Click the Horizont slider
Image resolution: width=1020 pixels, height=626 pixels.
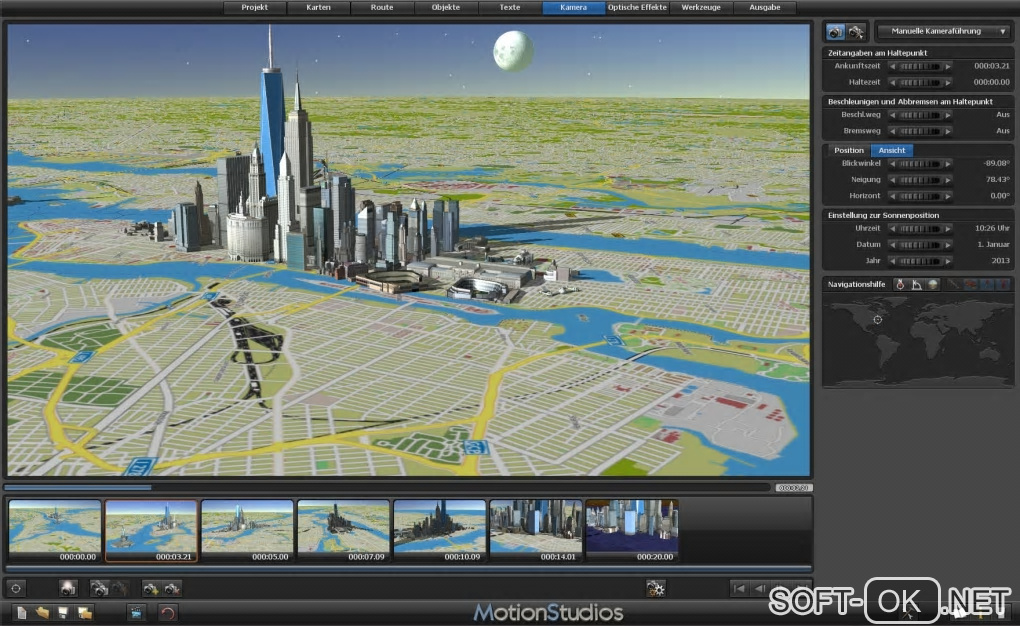[920, 197]
